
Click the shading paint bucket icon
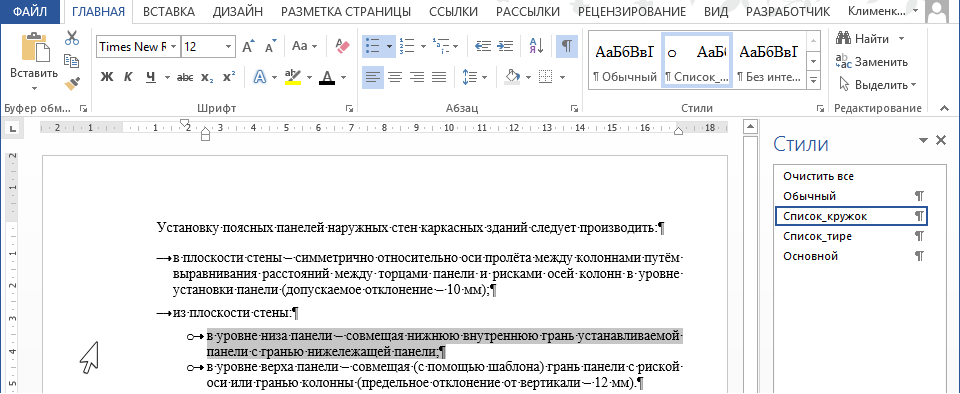click(x=512, y=77)
